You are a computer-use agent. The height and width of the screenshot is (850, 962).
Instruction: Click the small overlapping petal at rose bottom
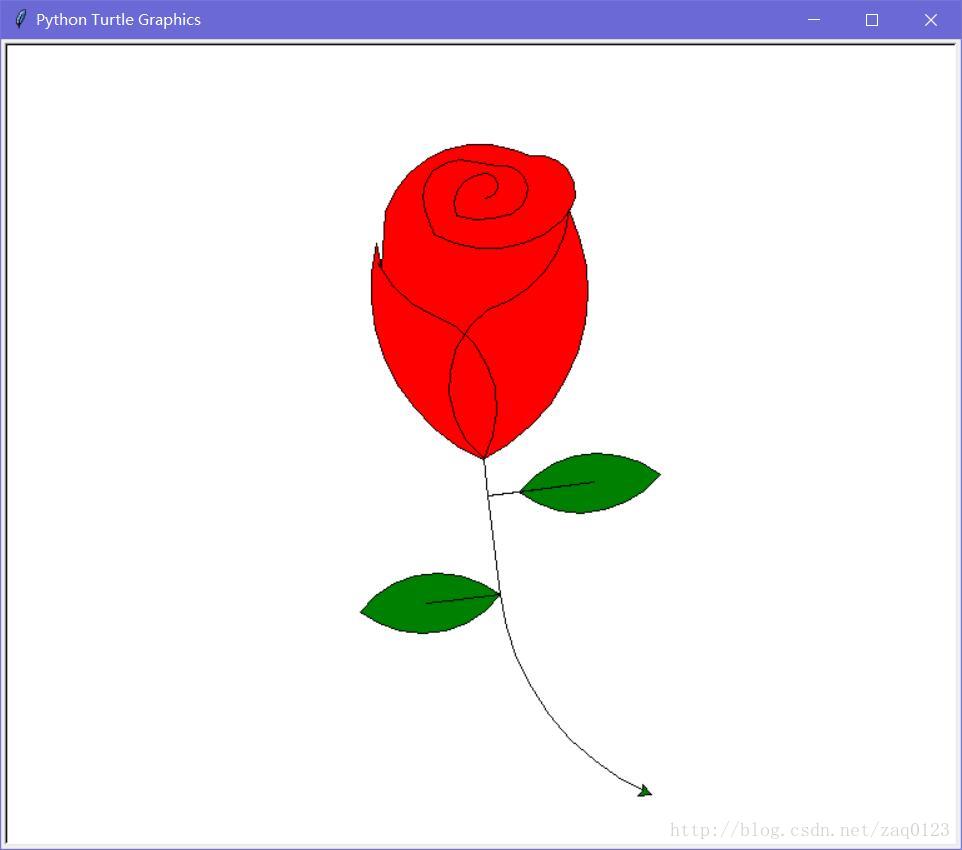(473, 390)
